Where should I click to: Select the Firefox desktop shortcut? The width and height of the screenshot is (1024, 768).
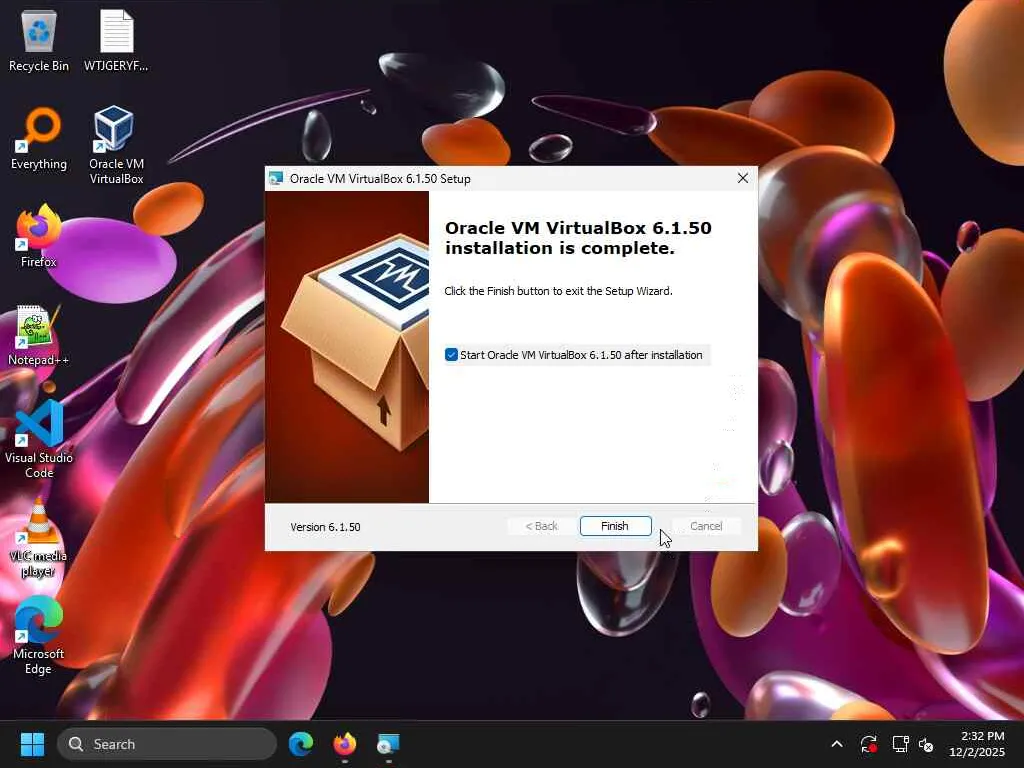[x=39, y=236]
